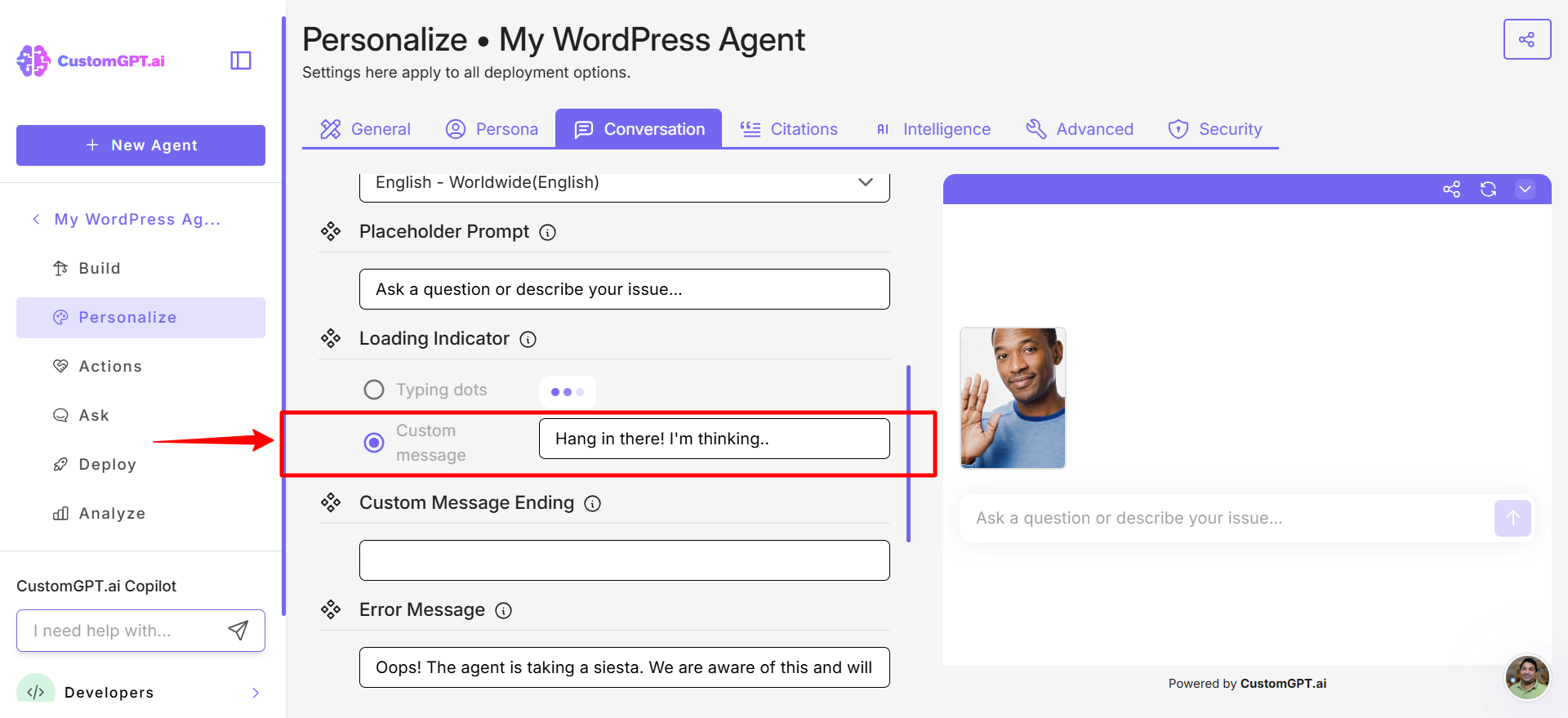This screenshot has width=1568, height=718.
Task: Open Personalize in the sidebar
Action: pos(140,318)
